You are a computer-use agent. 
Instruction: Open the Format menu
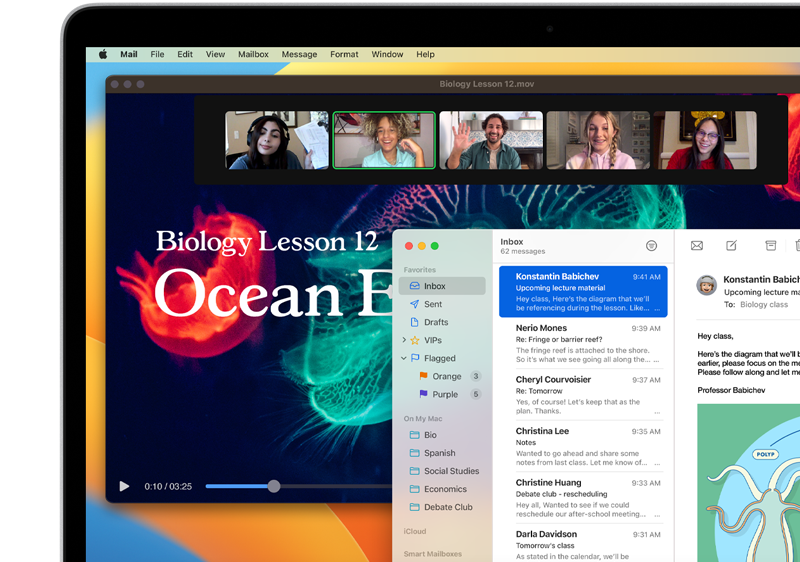coord(344,54)
